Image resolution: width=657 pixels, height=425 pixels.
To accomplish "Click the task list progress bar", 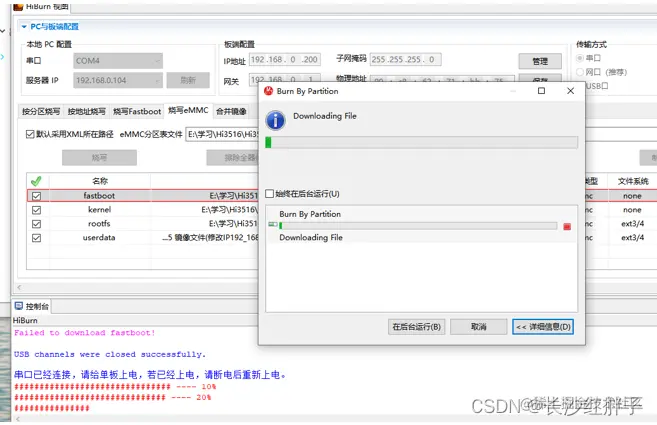I will click(x=418, y=226).
